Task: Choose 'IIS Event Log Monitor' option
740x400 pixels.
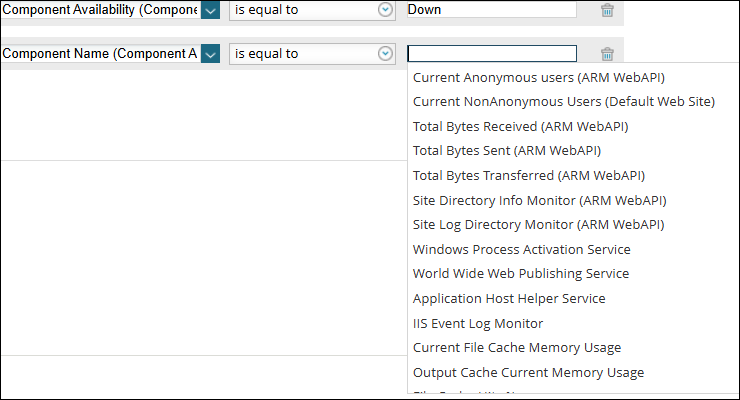Action: [477, 323]
